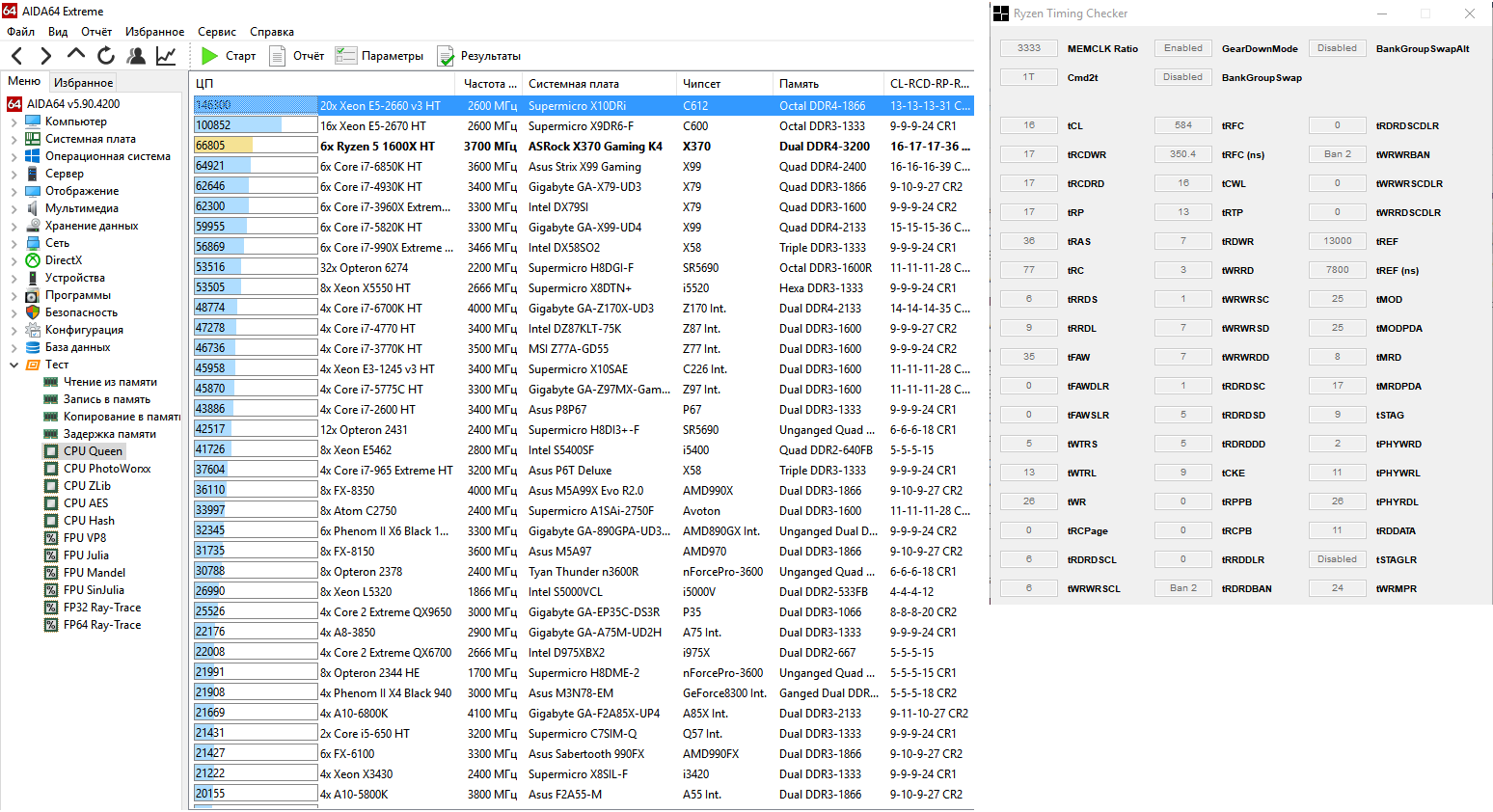Sort by the Частота column header

[x=489, y=84]
